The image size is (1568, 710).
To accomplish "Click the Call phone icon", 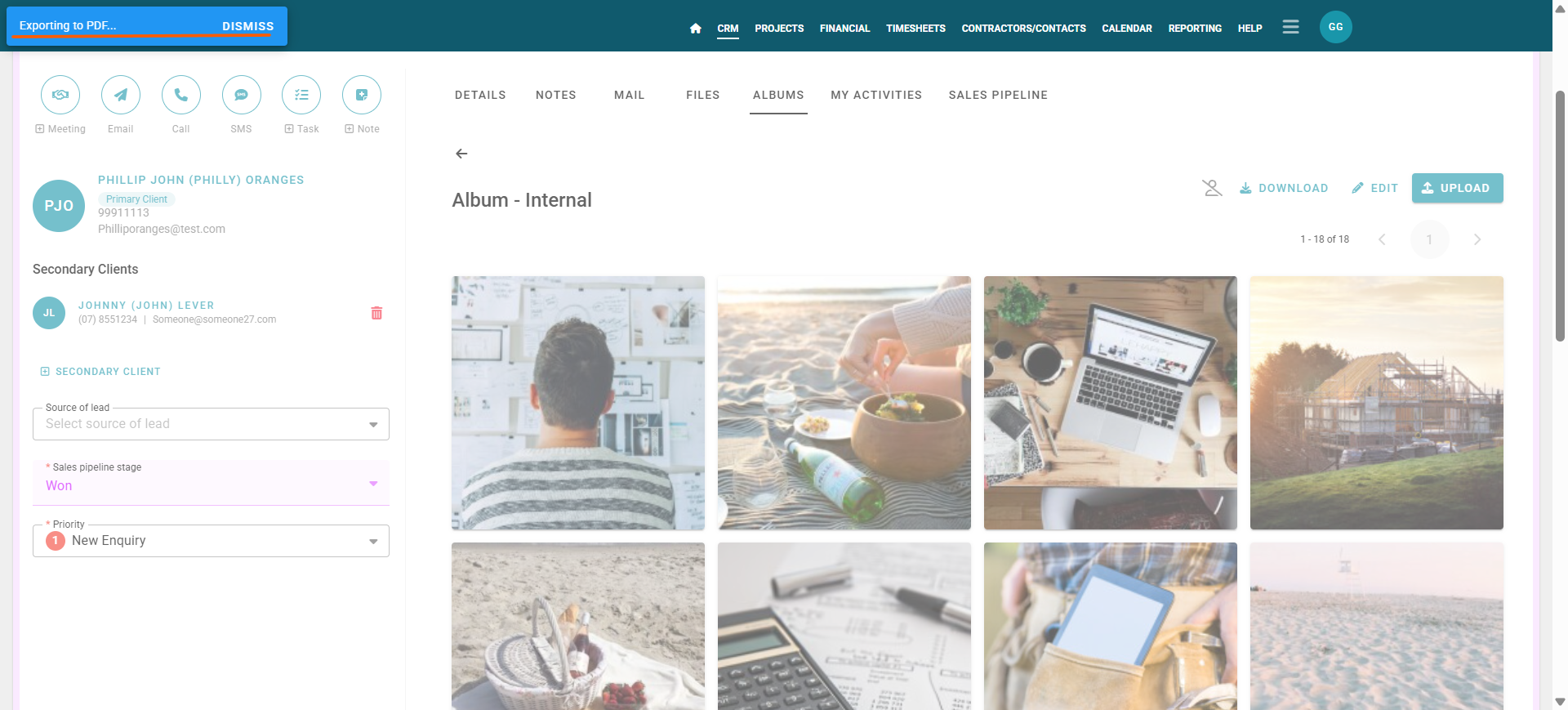I will pyautogui.click(x=181, y=95).
